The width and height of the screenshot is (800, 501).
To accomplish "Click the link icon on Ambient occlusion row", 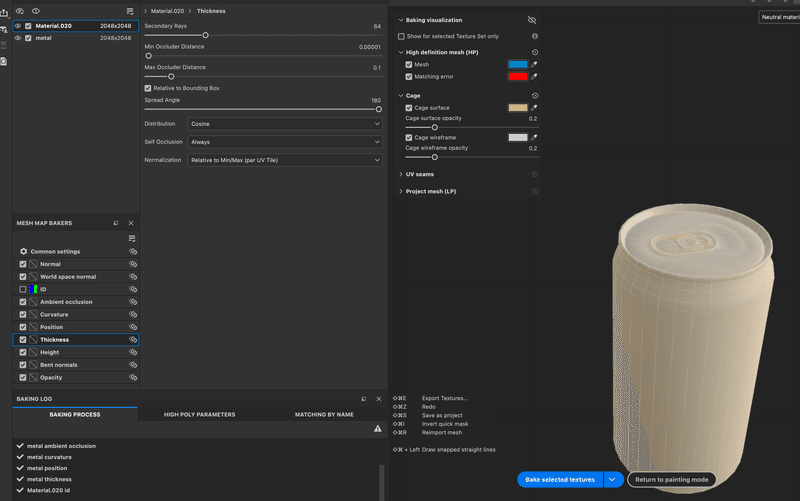I will tap(133, 302).
